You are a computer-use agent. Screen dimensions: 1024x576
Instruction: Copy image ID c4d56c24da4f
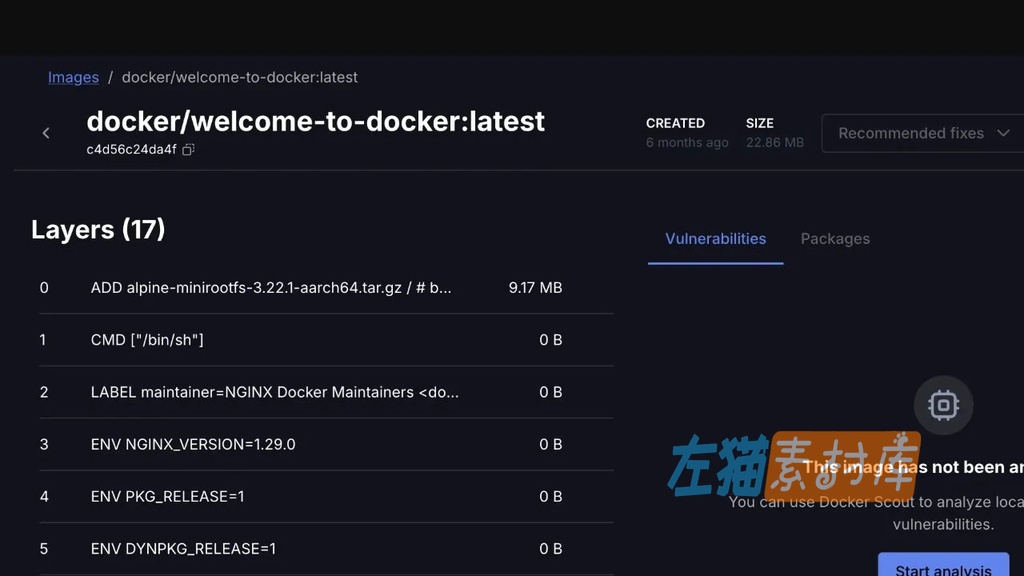coord(189,150)
